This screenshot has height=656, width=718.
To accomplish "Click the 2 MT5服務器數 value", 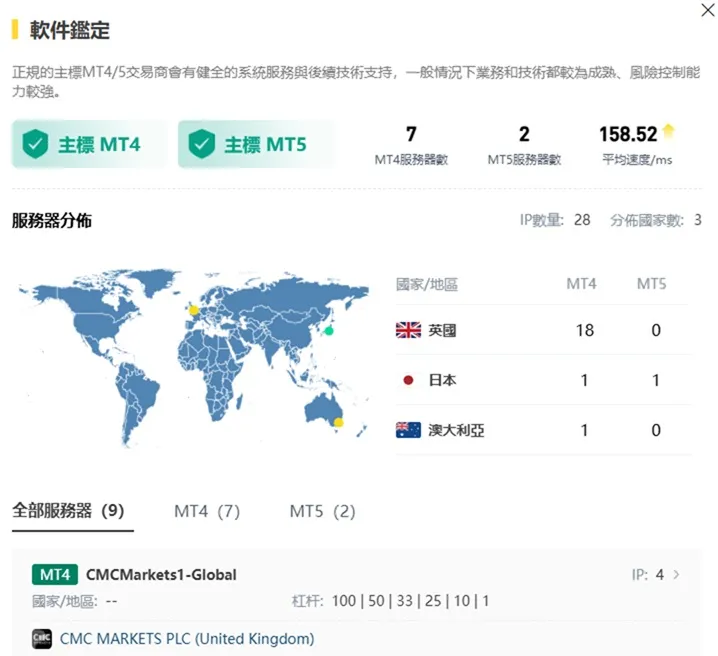I will (x=524, y=134).
